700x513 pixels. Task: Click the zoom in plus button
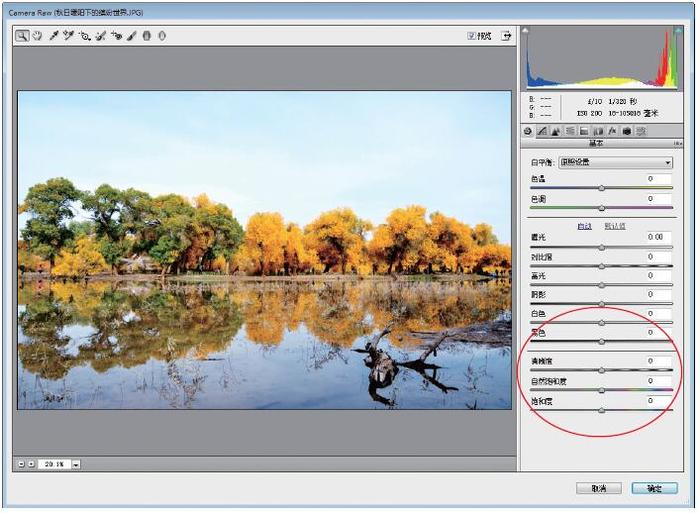click(x=31, y=464)
